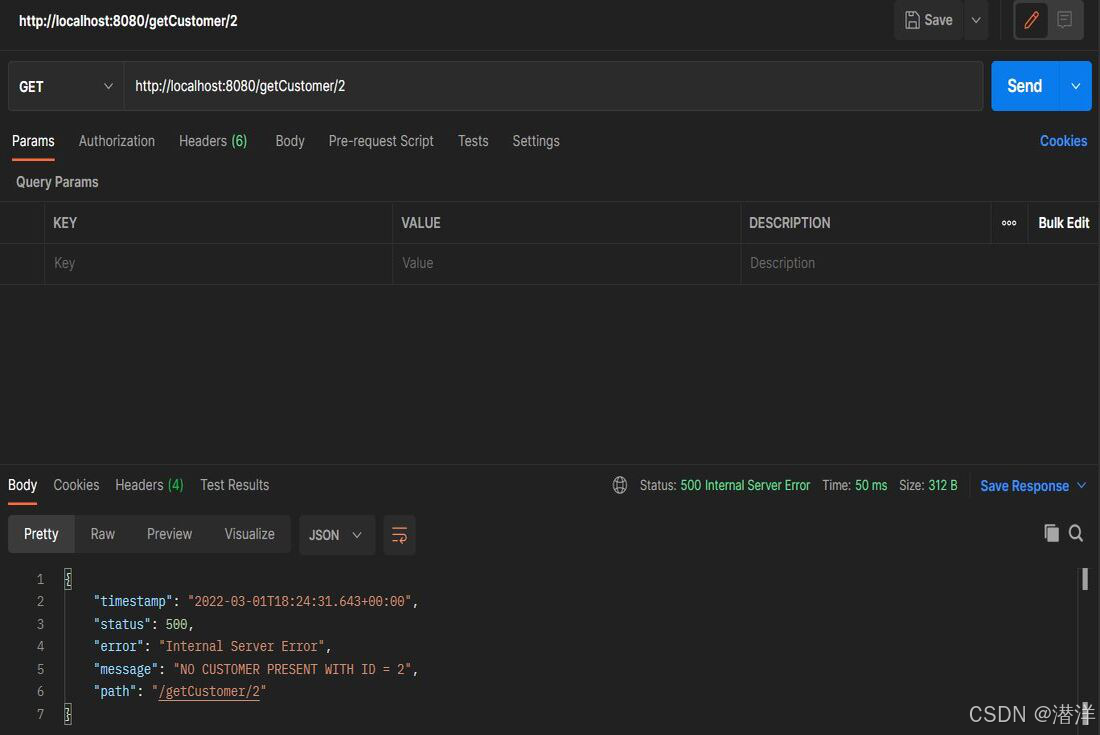Screen dimensions: 1100x735
Task: Click the DESCRIPTION column header
Action: click(789, 223)
